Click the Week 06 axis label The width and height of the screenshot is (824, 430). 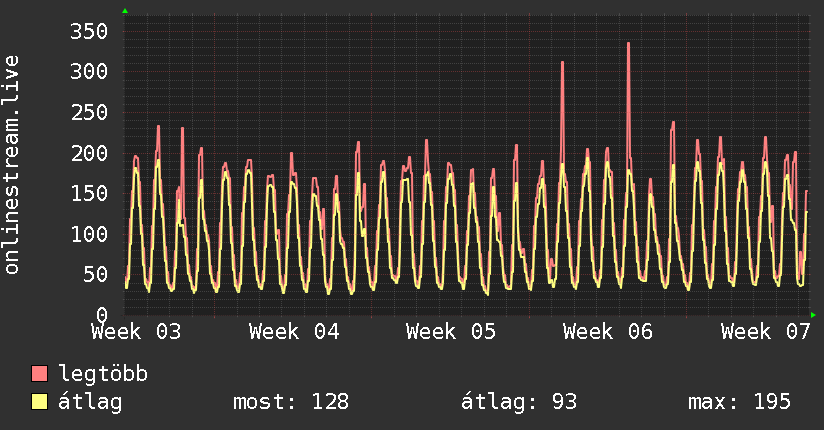pos(608,332)
